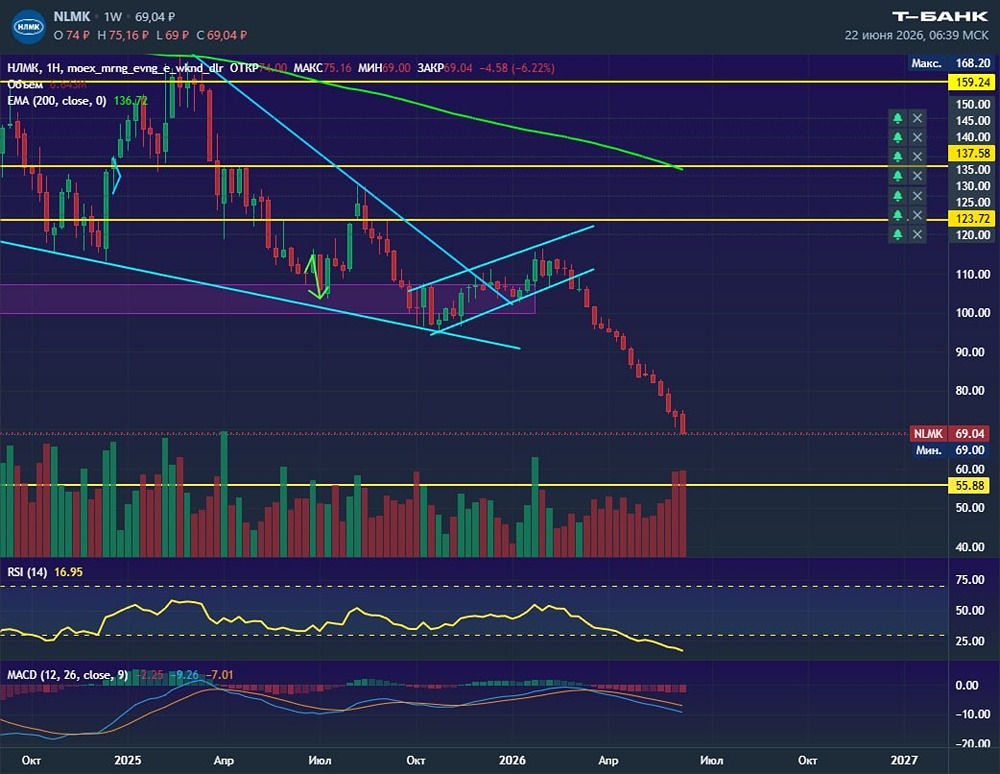Screen dimensions: 1000x774
Task: Click the topmost green alert bell icon
Action: click(897, 118)
